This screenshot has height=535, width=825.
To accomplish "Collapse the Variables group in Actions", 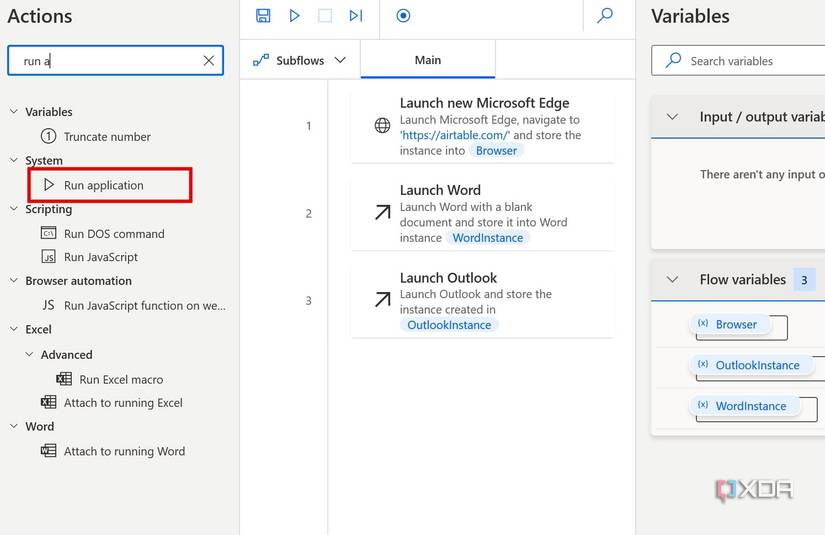I will (x=14, y=112).
